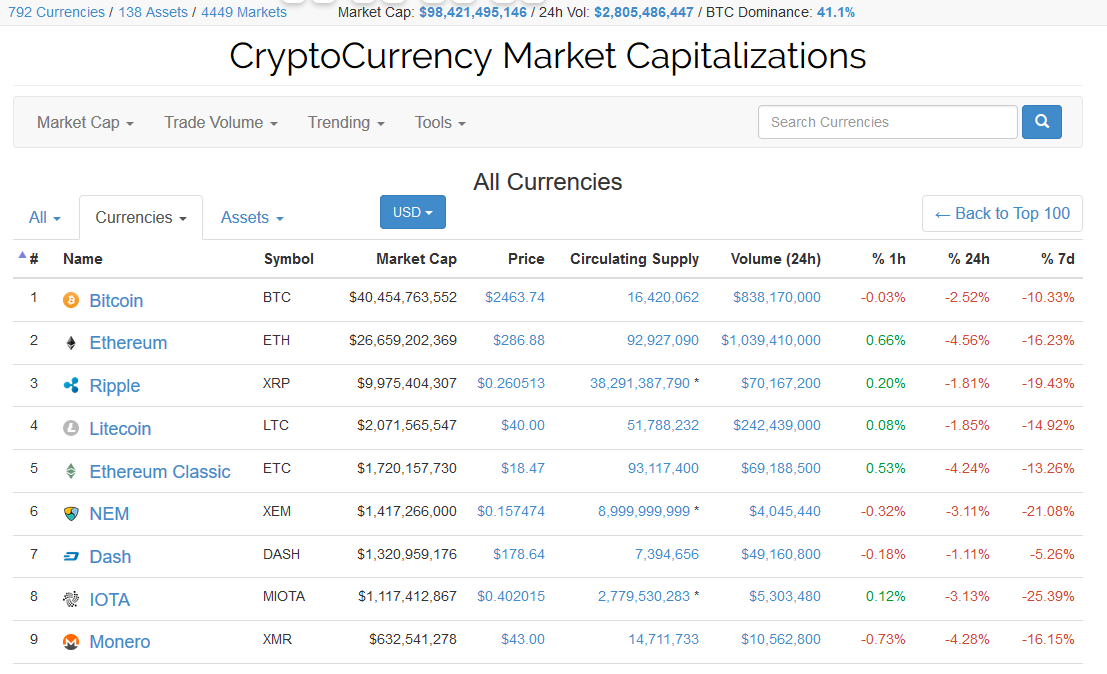
Task: Expand the Trending dropdown
Action: pyautogui.click(x=346, y=123)
